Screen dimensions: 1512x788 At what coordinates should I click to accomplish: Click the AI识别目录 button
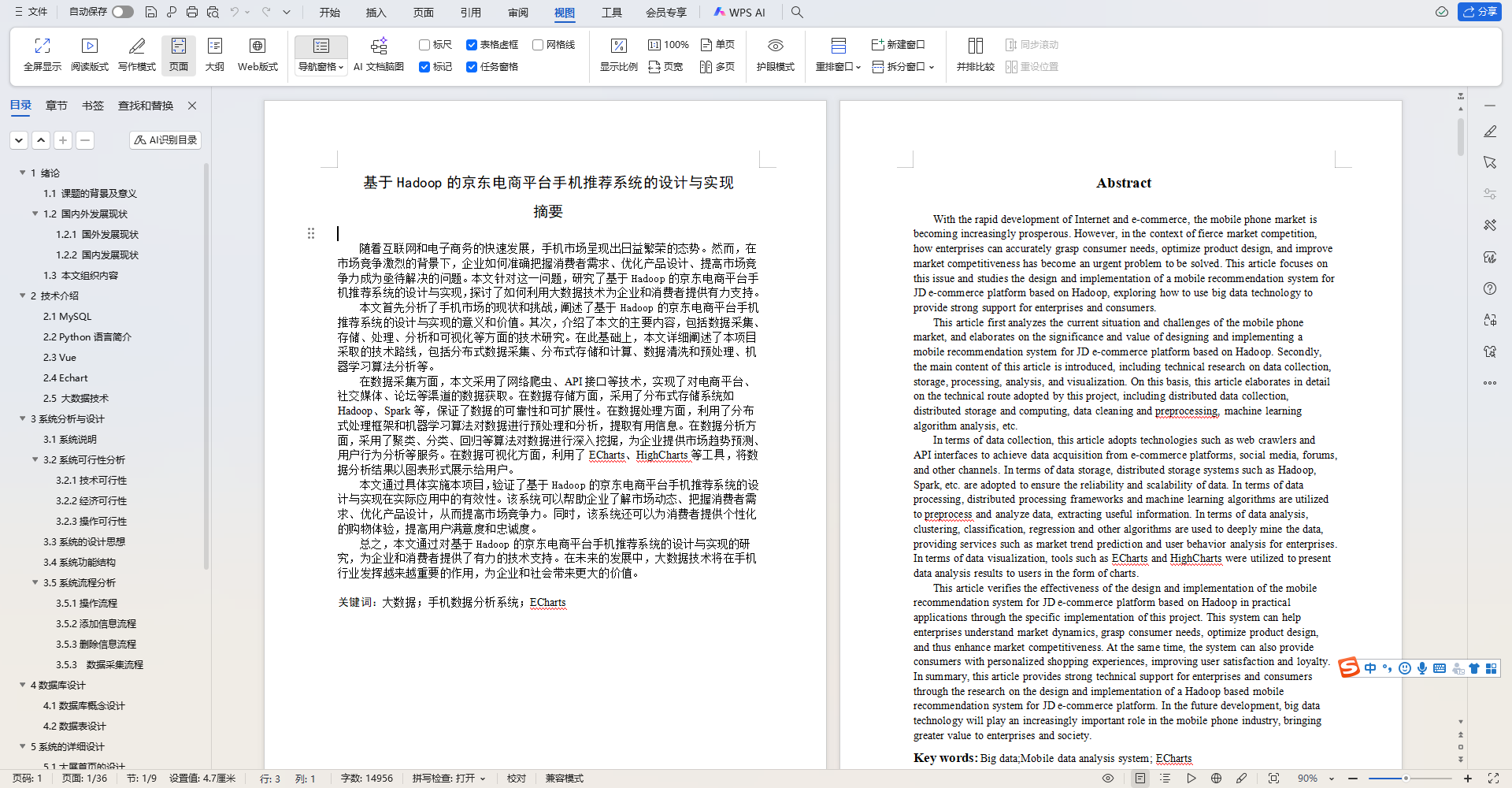[x=165, y=140]
